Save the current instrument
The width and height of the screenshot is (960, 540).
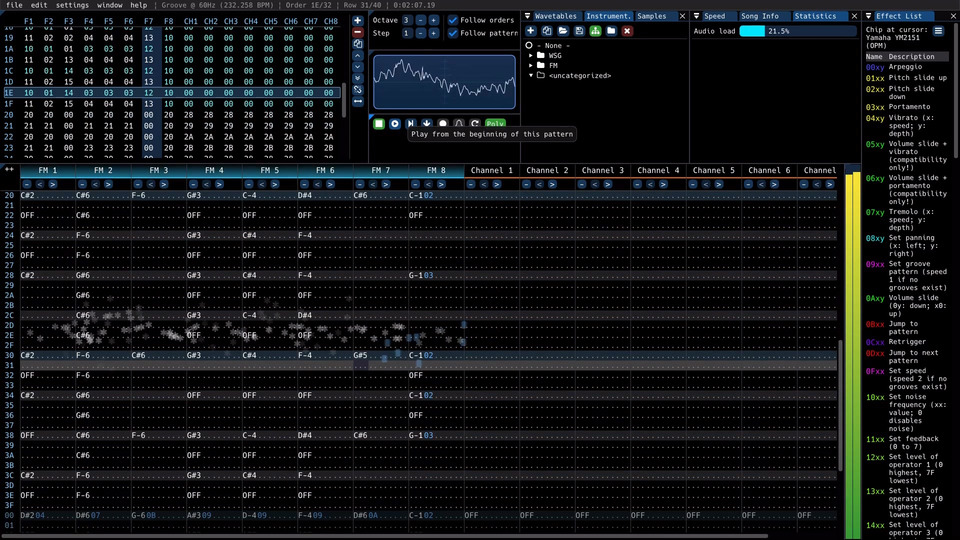579,31
